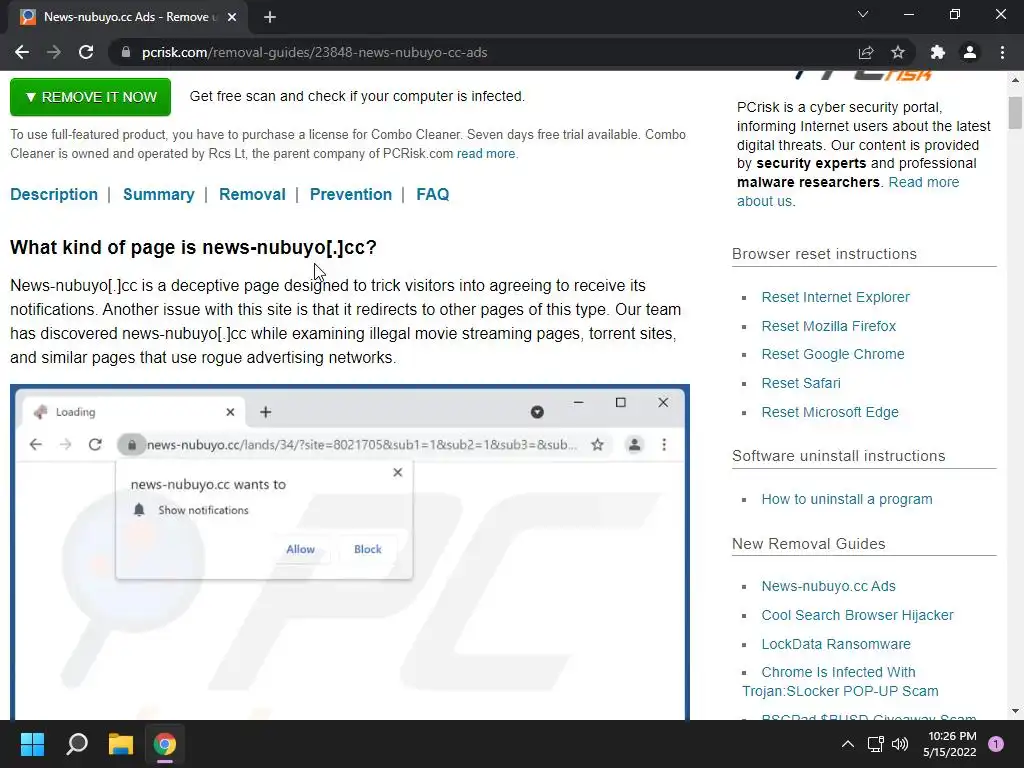The image size is (1024, 768).
Task: Open a new browser tab
Action: tap(270, 17)
